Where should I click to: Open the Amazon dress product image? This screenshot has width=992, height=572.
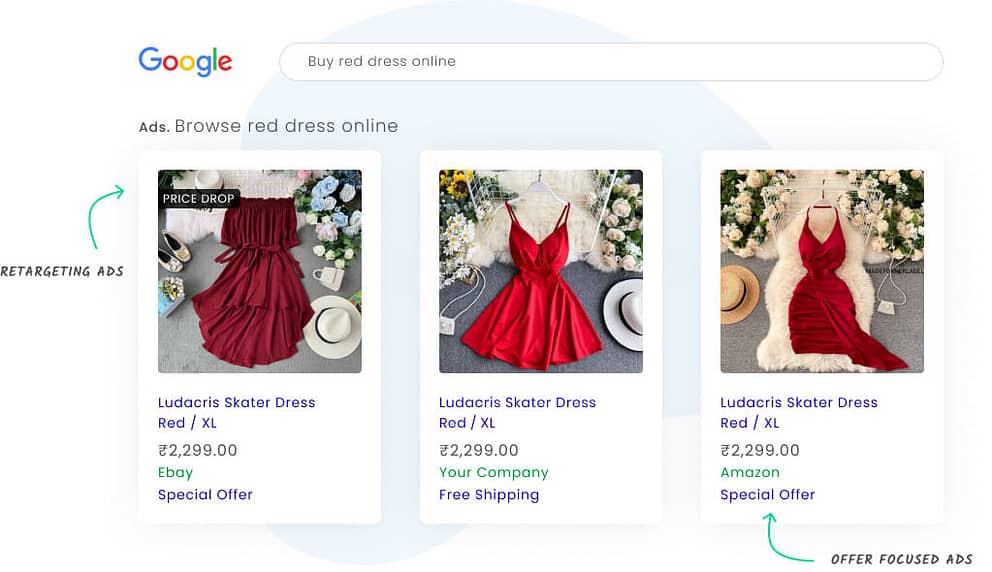tap(822, 271)
